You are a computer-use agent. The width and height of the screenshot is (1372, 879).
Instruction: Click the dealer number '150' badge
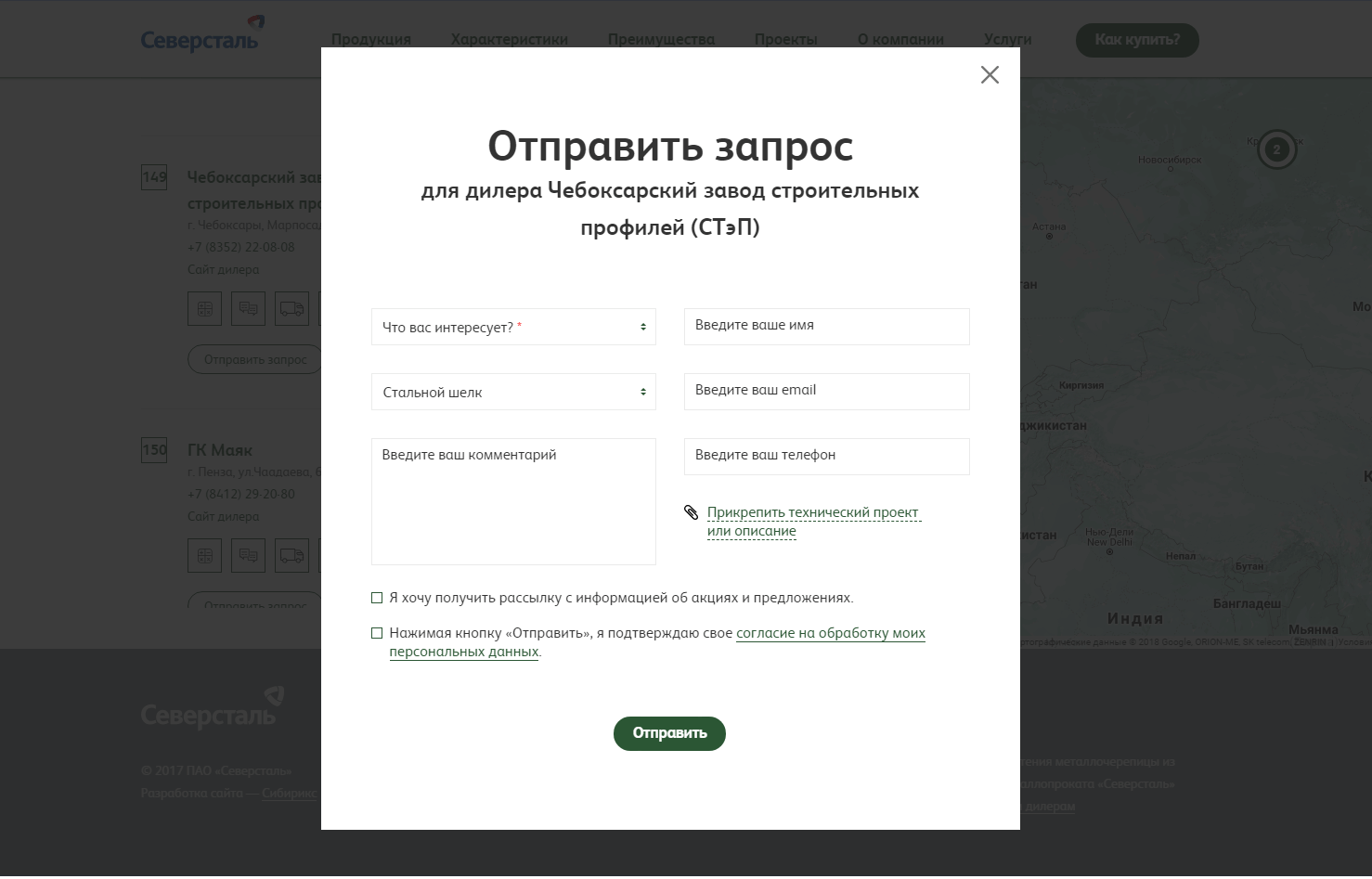pos(154,450)
